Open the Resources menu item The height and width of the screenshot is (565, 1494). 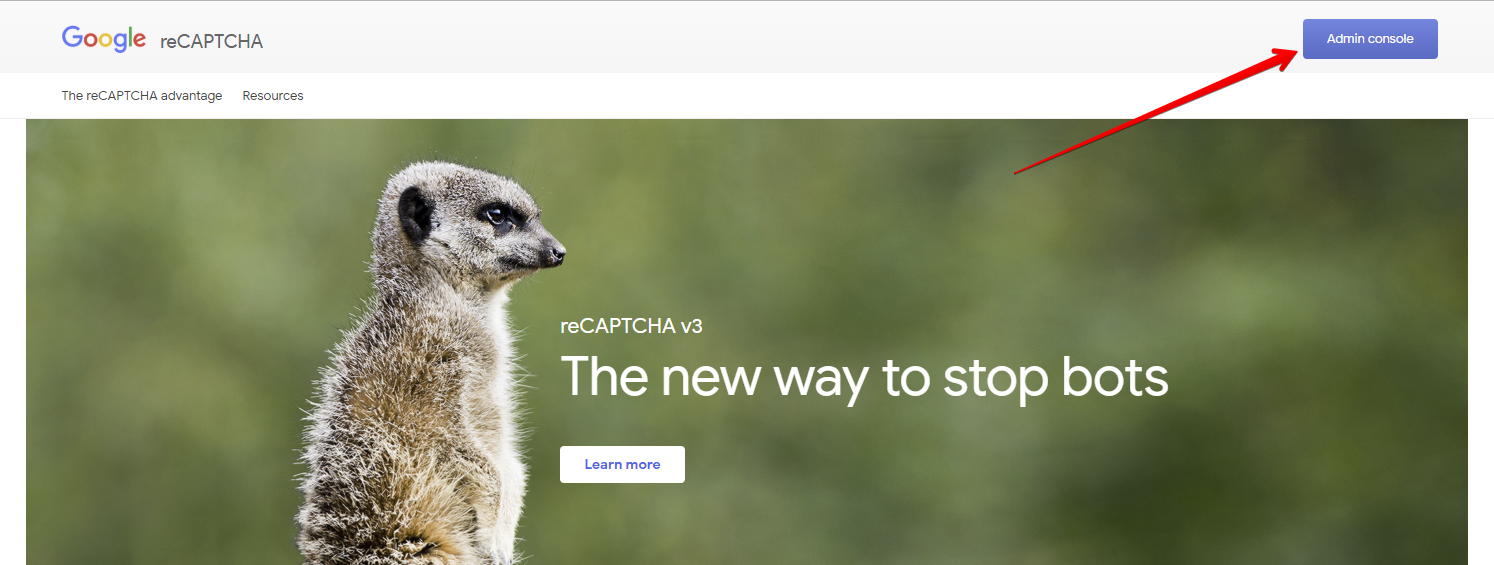coord(273,96)
